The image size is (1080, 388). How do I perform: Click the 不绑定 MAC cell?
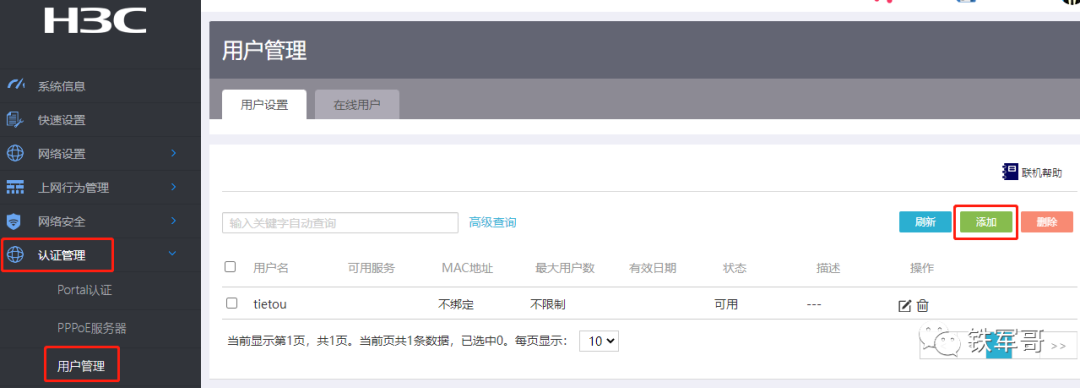(456, 304)
